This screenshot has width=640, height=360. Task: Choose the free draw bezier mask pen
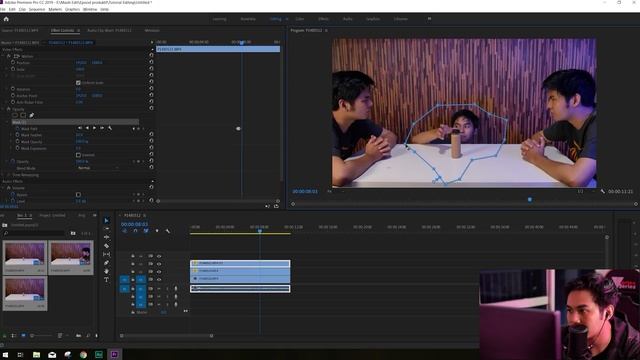click(x=31, y=116)
